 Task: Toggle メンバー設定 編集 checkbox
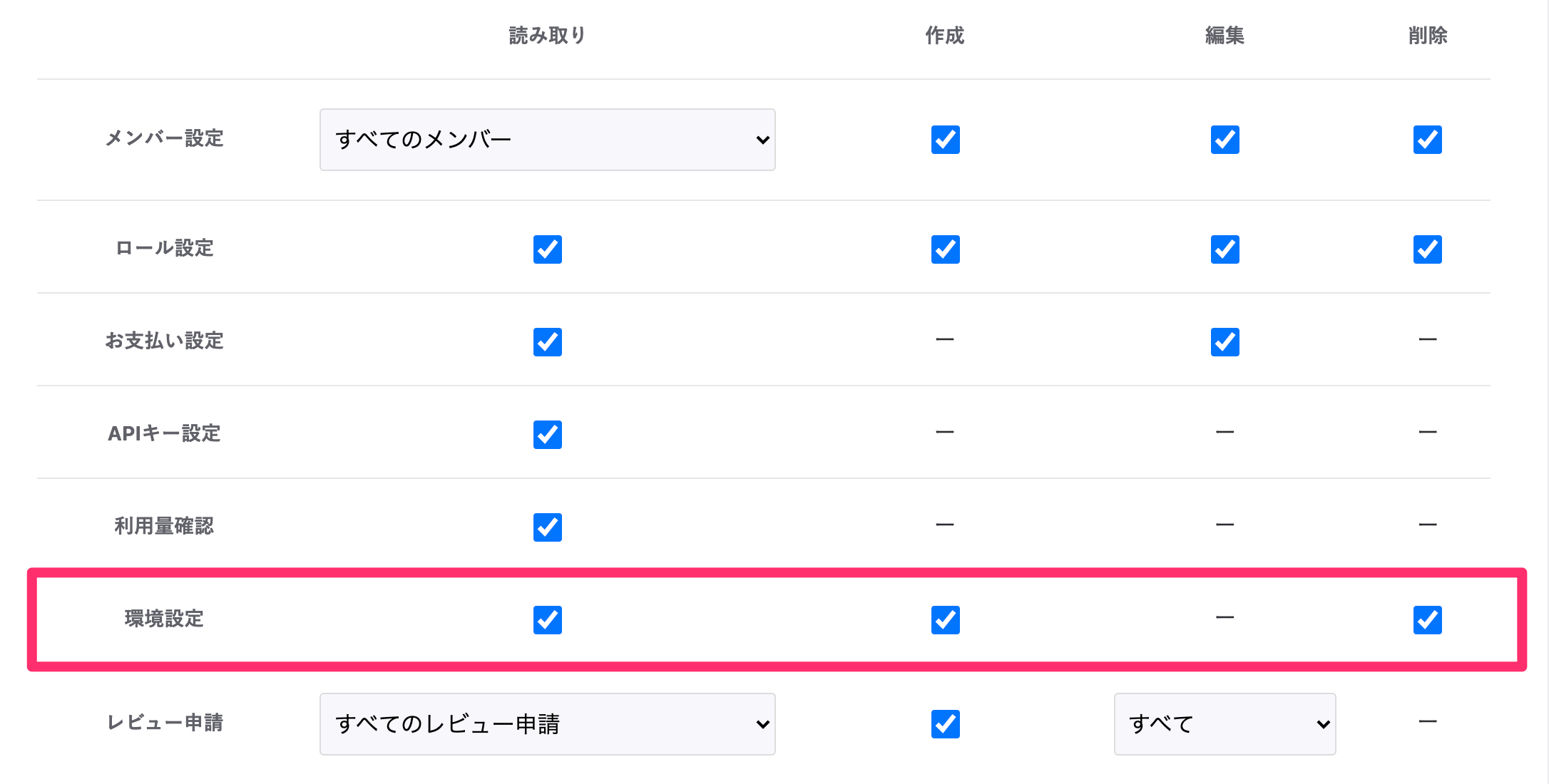click(1225, 140)
